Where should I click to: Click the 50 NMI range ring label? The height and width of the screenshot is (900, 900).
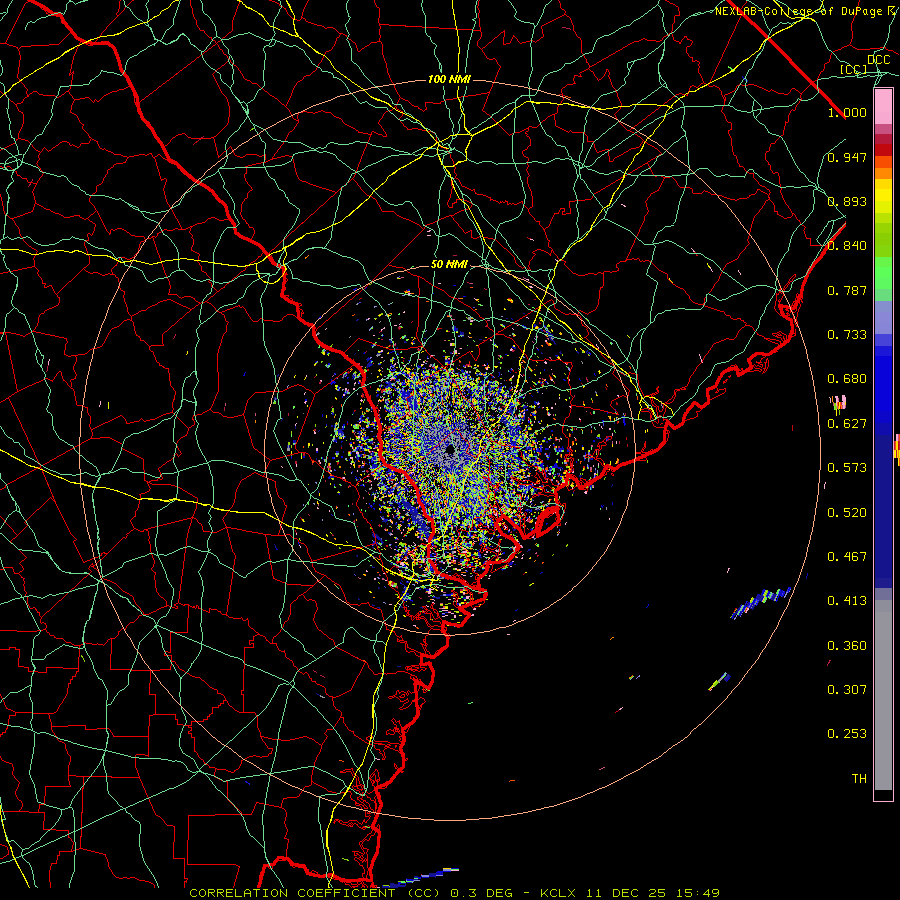click(x=449, y=264)
